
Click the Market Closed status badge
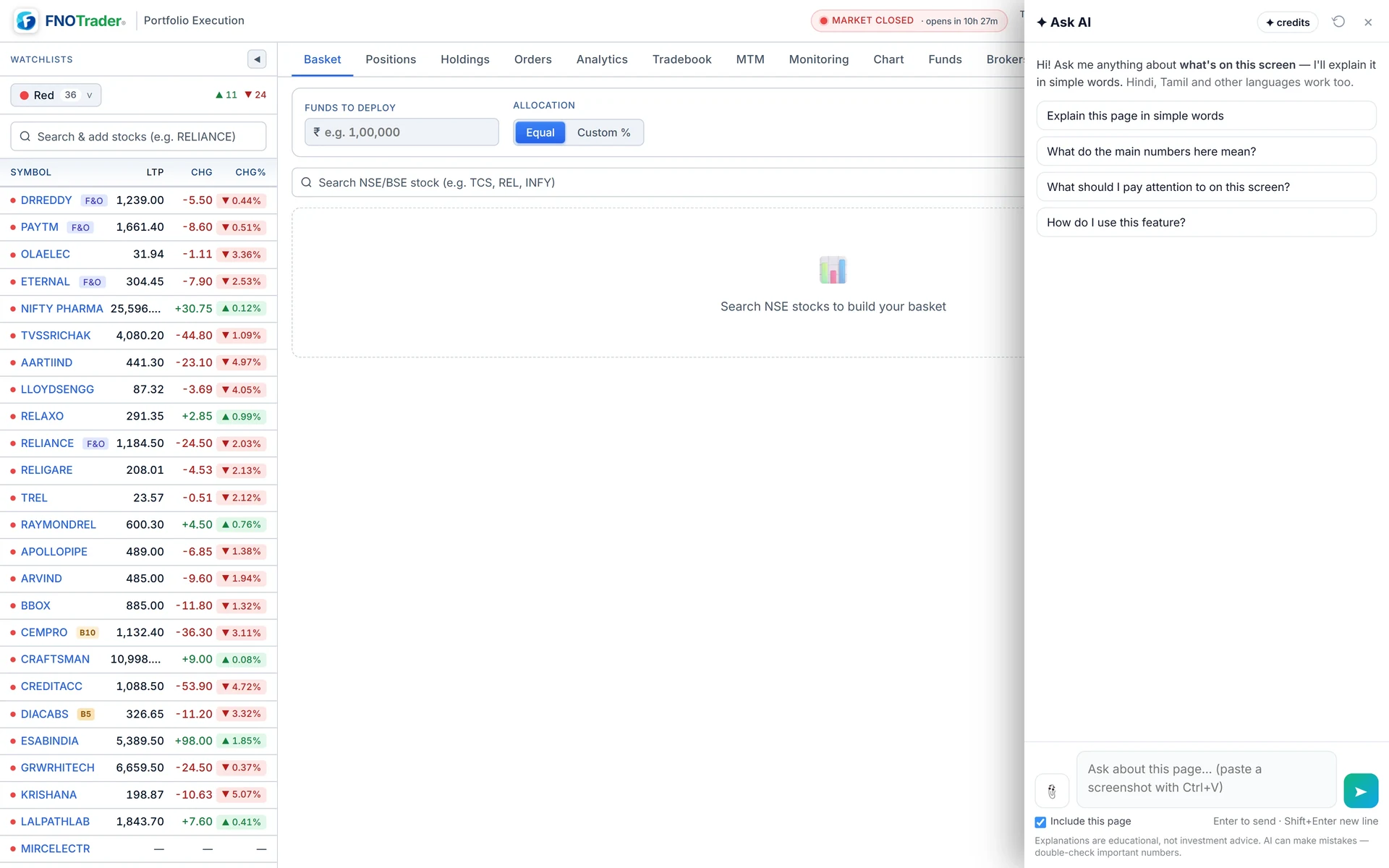909,21
